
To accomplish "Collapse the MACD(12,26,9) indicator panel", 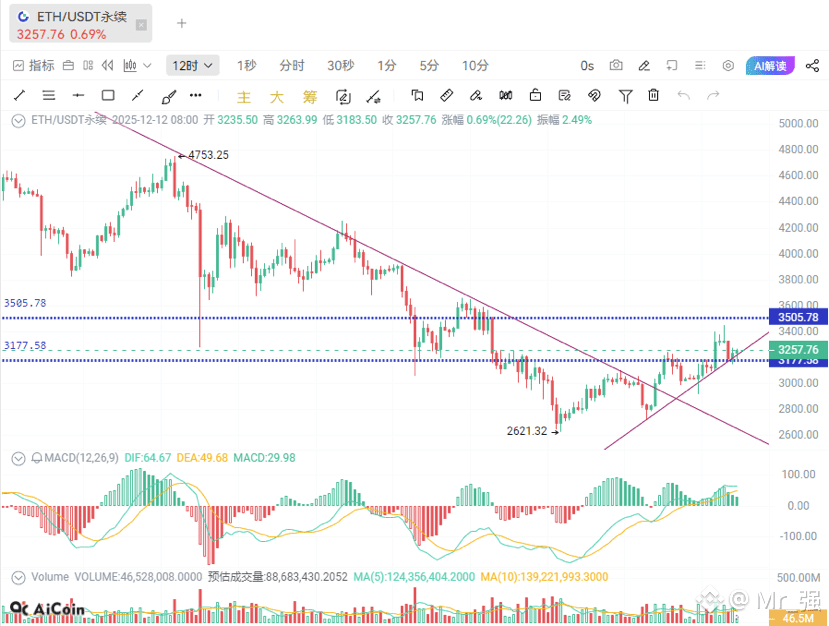I will 19,458.
